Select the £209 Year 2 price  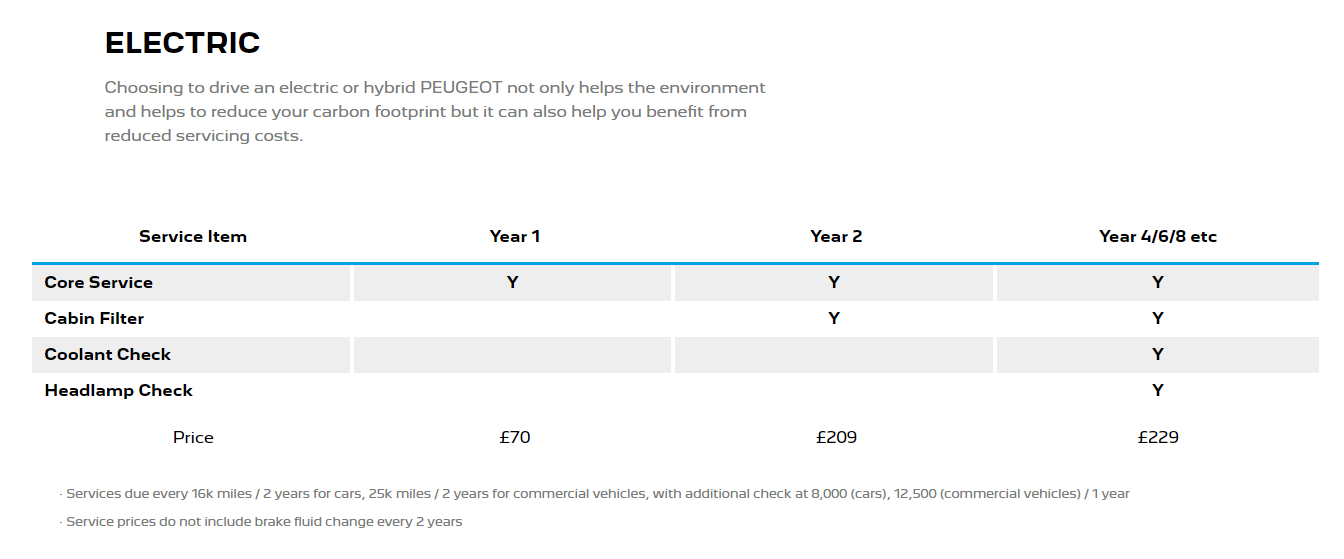(836, 438)
